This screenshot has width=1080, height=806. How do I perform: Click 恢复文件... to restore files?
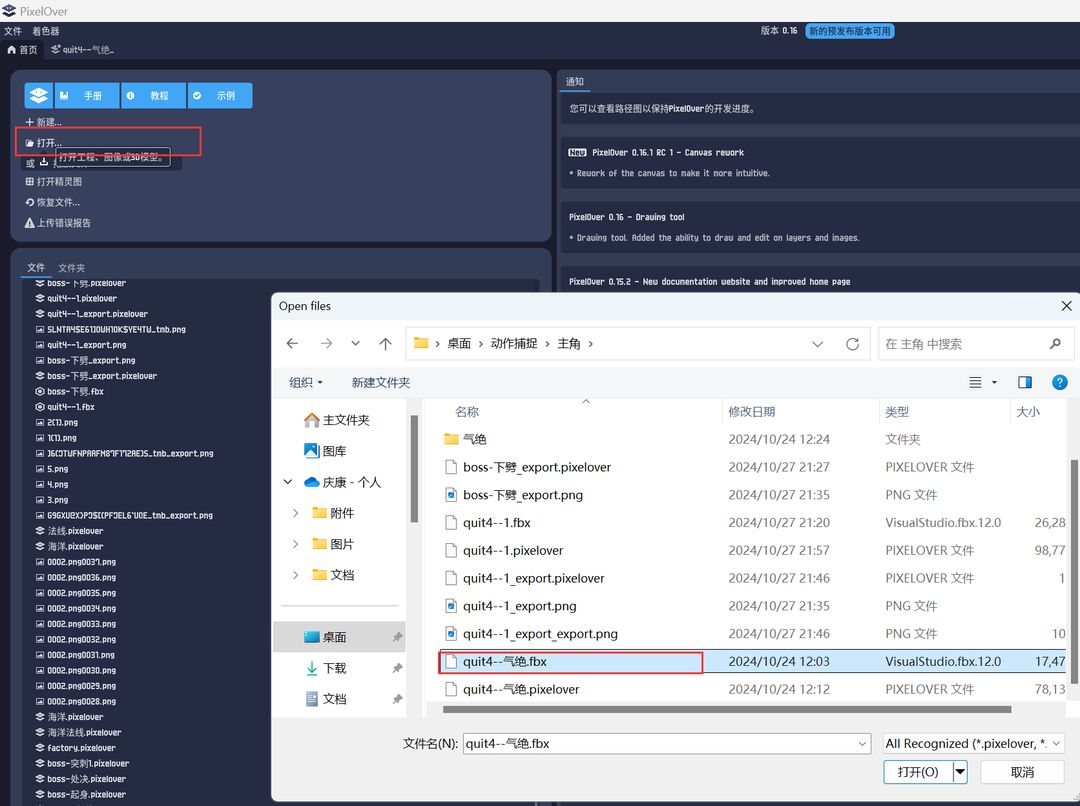point(52,203)
